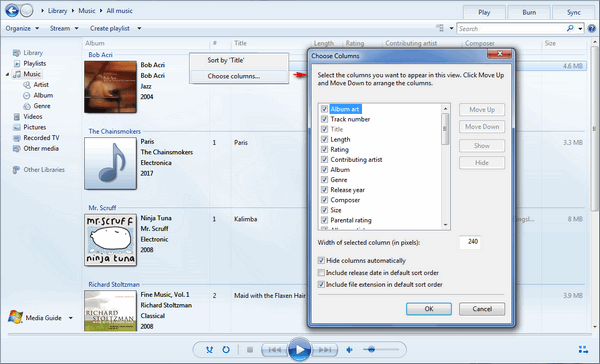
Task: Click the column list scrollbar down arrow
Action: 445,225
